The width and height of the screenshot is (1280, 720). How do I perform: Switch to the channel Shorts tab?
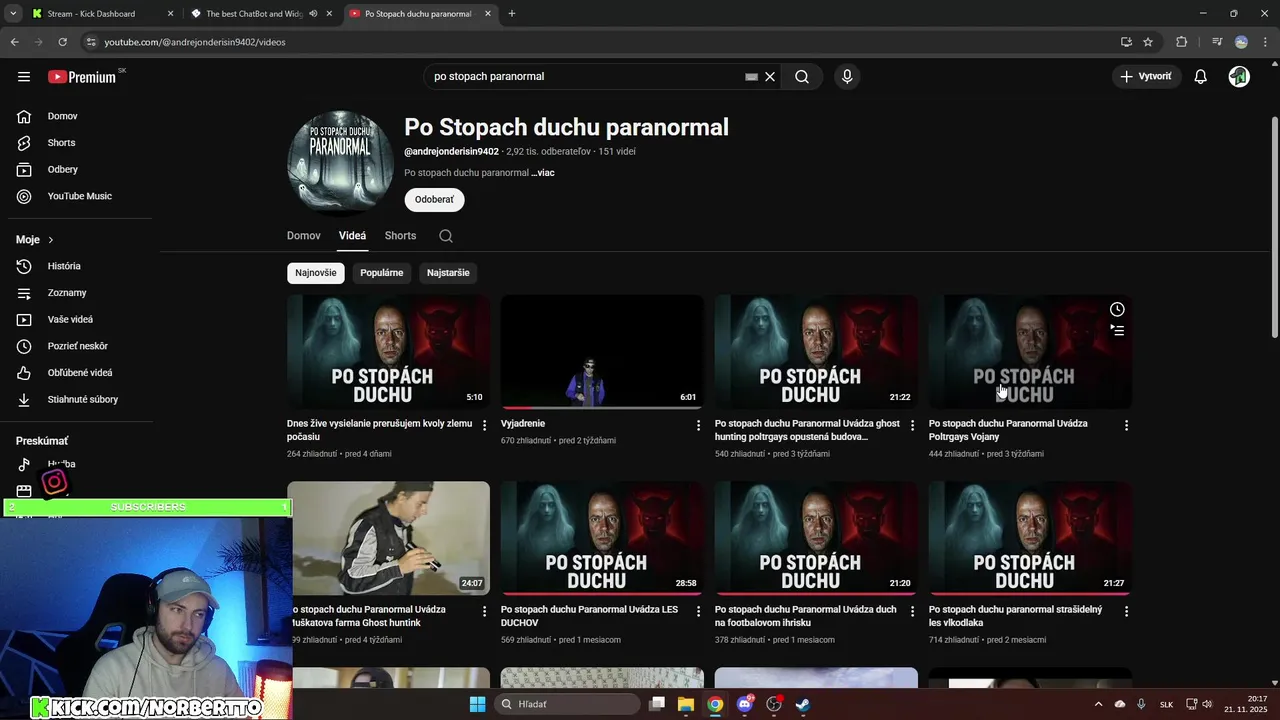click(400, 236)
